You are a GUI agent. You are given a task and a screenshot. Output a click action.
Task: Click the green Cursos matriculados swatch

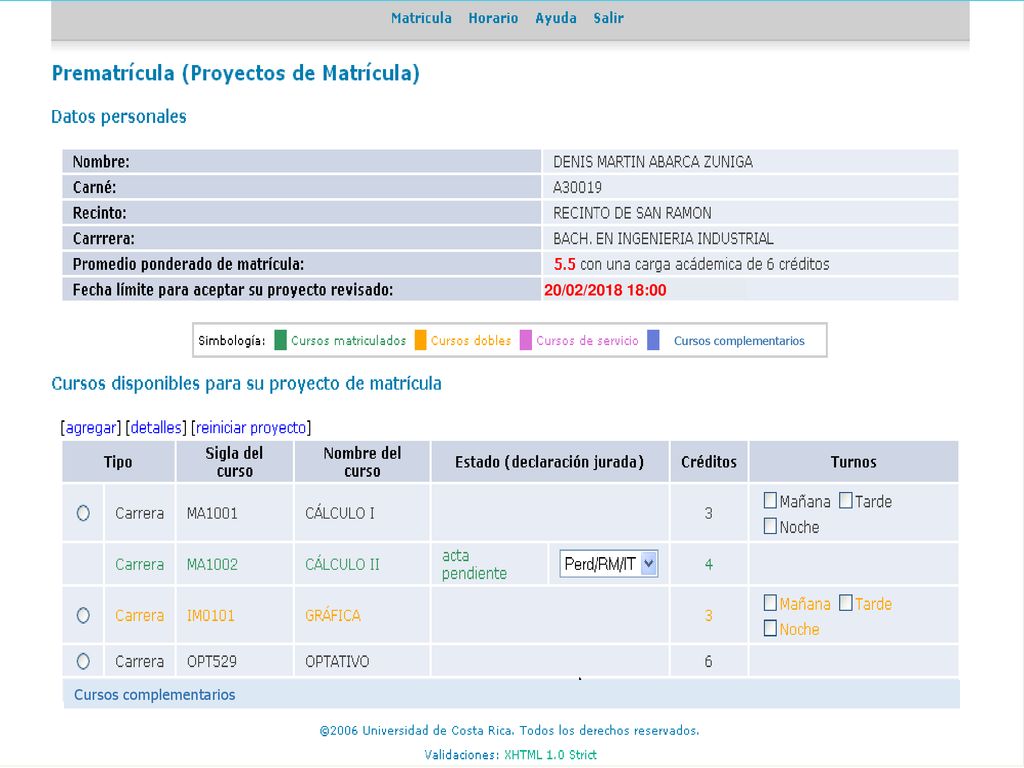(280, 340)
